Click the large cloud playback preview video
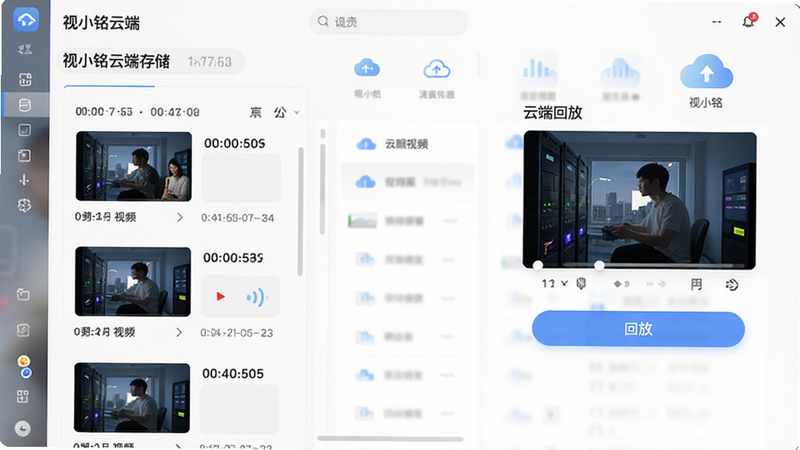800x450 pixels. point(639,200)
